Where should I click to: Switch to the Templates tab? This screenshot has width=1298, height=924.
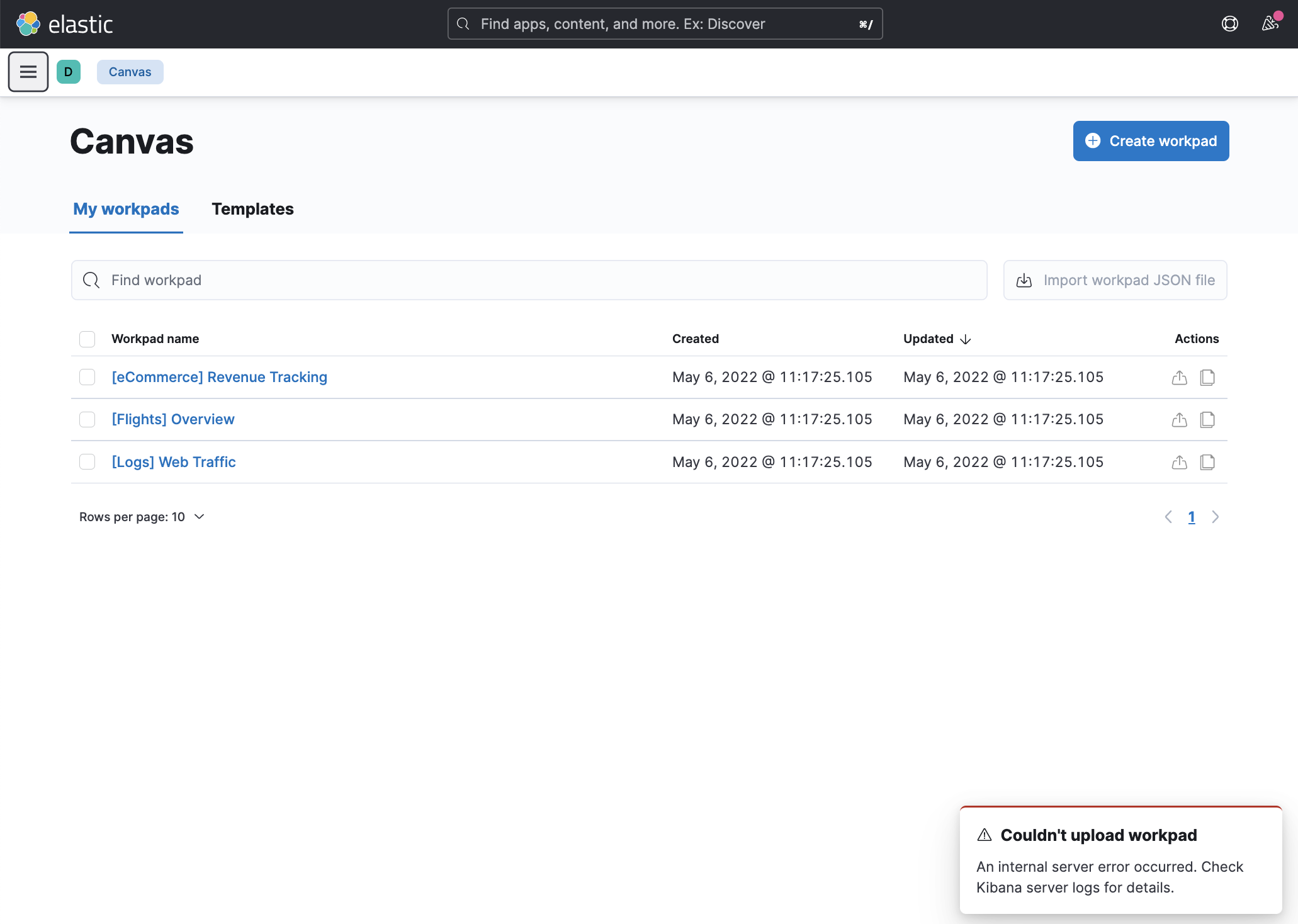[x=252, y=209]
